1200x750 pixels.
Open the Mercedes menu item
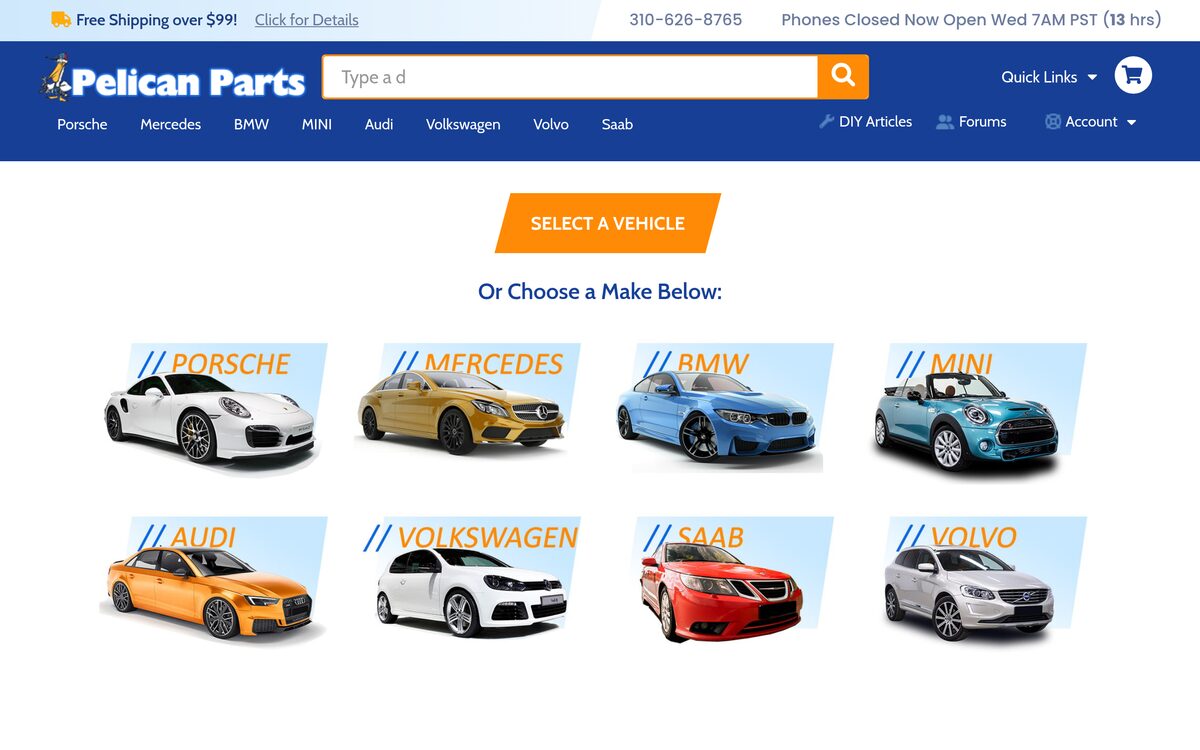point(170,124)
